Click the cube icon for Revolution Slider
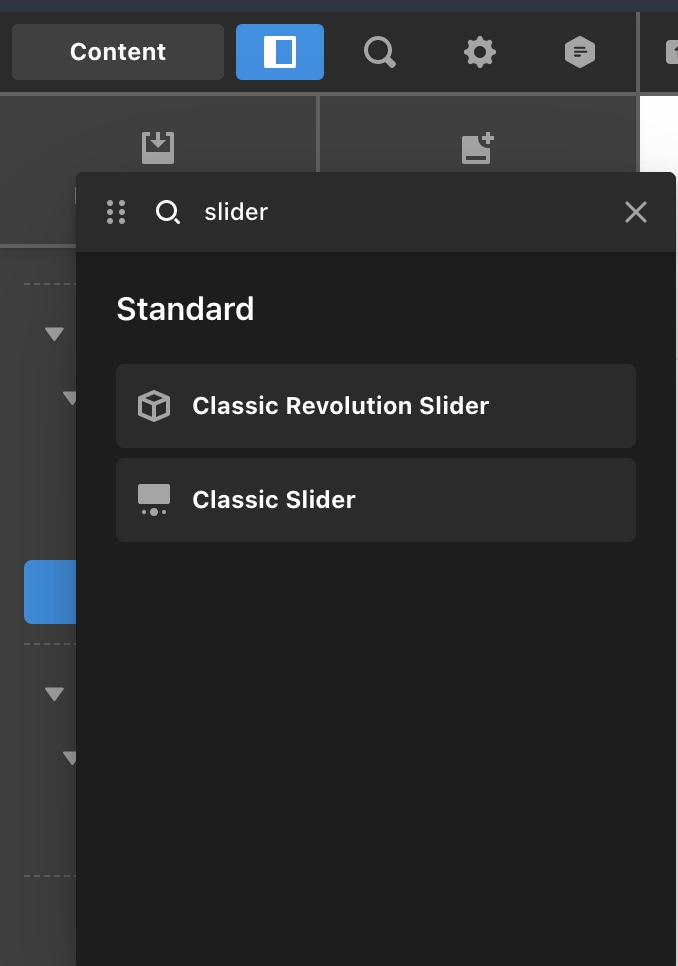The image size is (678, 966). point(154,406)
